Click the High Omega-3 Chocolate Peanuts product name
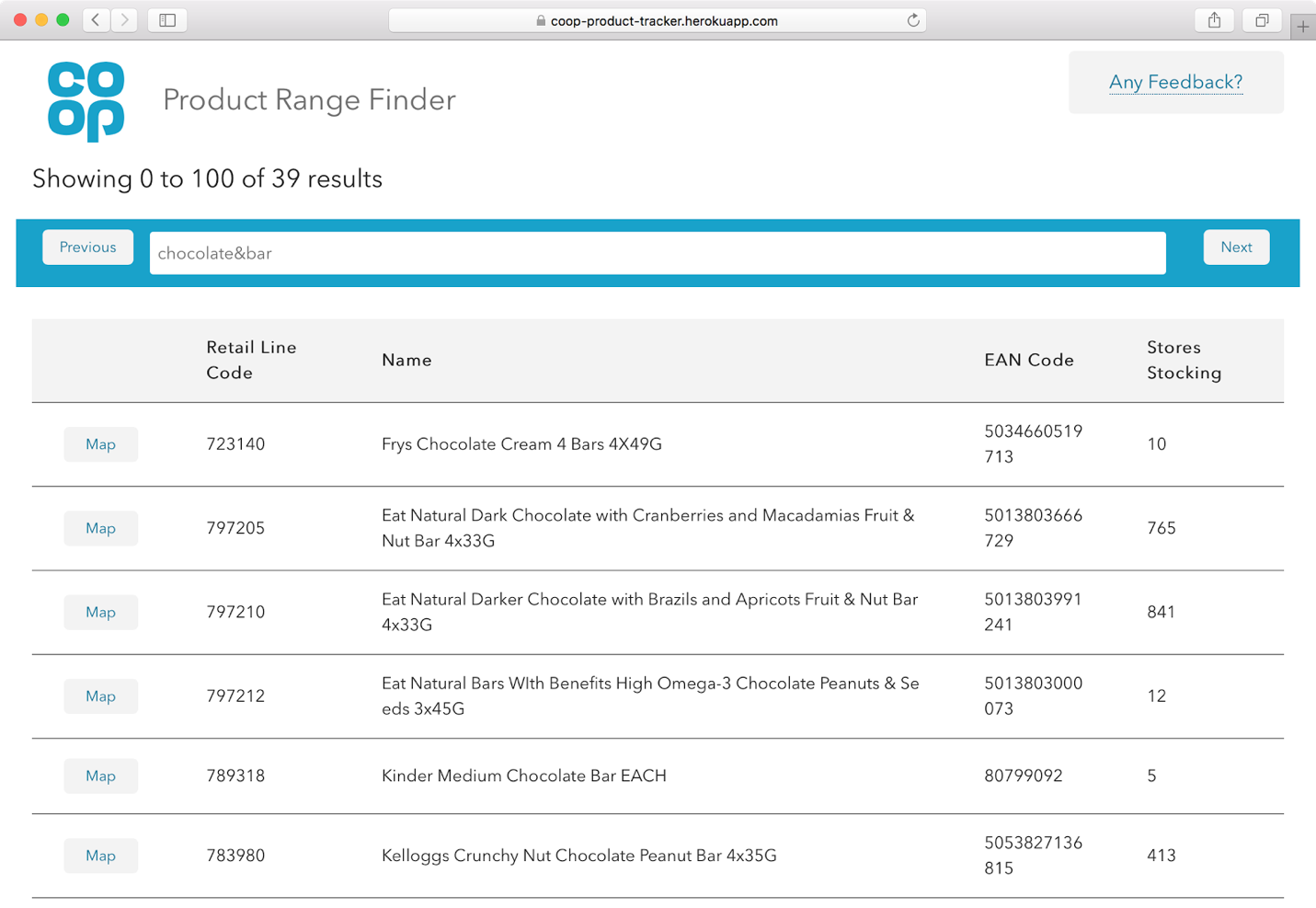Viewport: 1316px width, 908px height. [650, 695]
